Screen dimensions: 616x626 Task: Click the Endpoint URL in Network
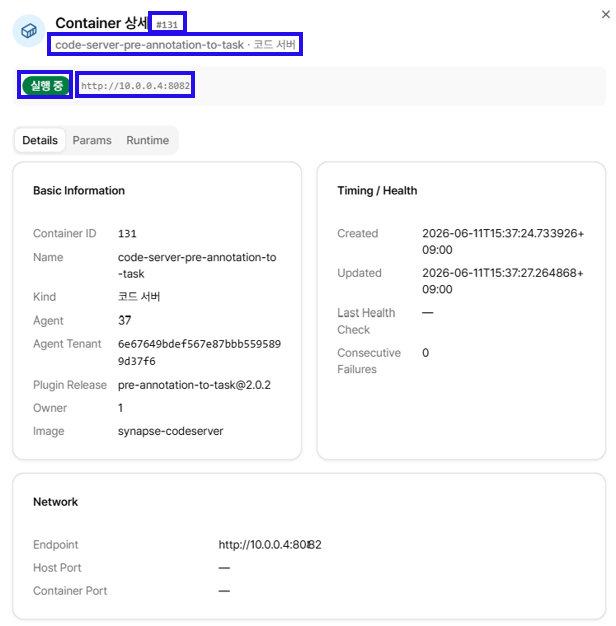click(x=270, y=545)
